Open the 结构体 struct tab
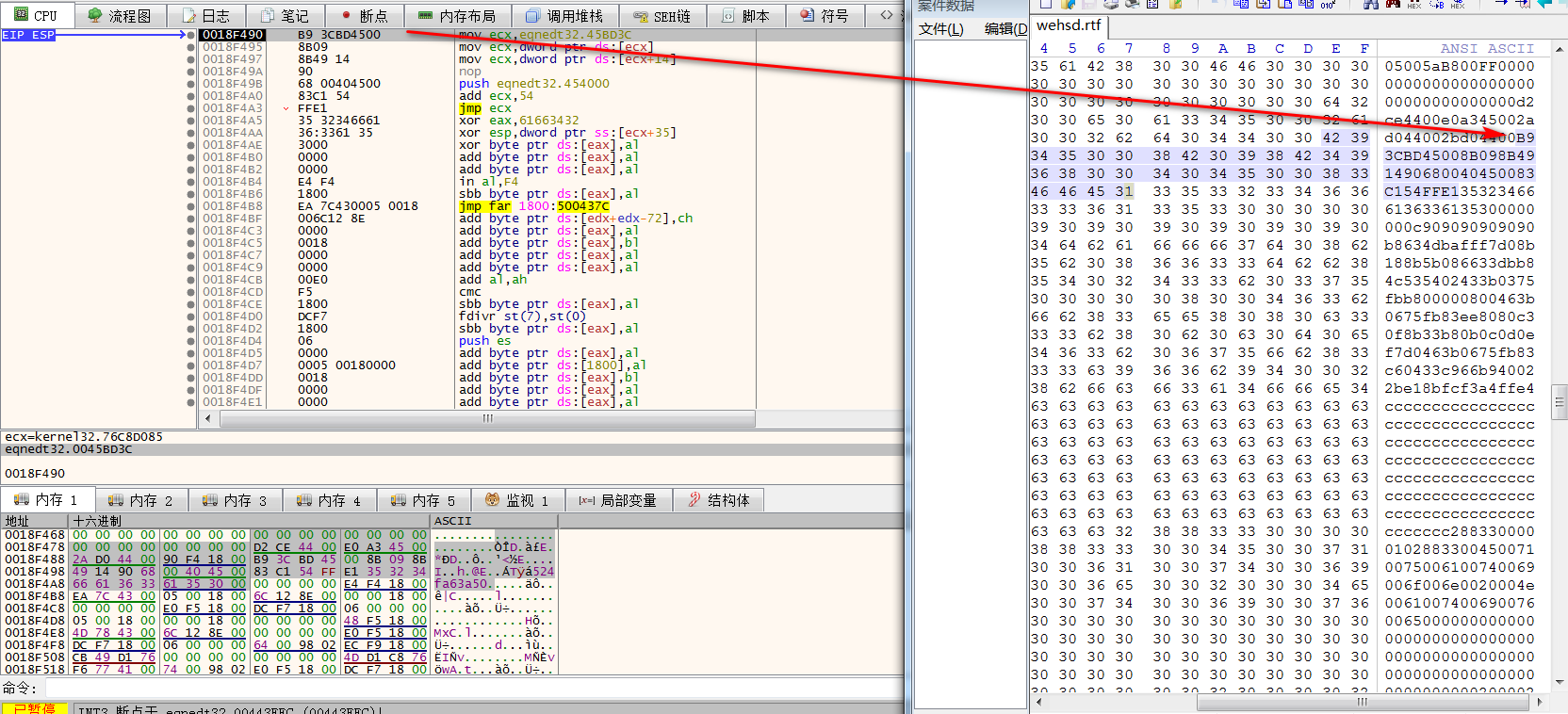This screenshot has height=714, width=1568. (719, 500)
